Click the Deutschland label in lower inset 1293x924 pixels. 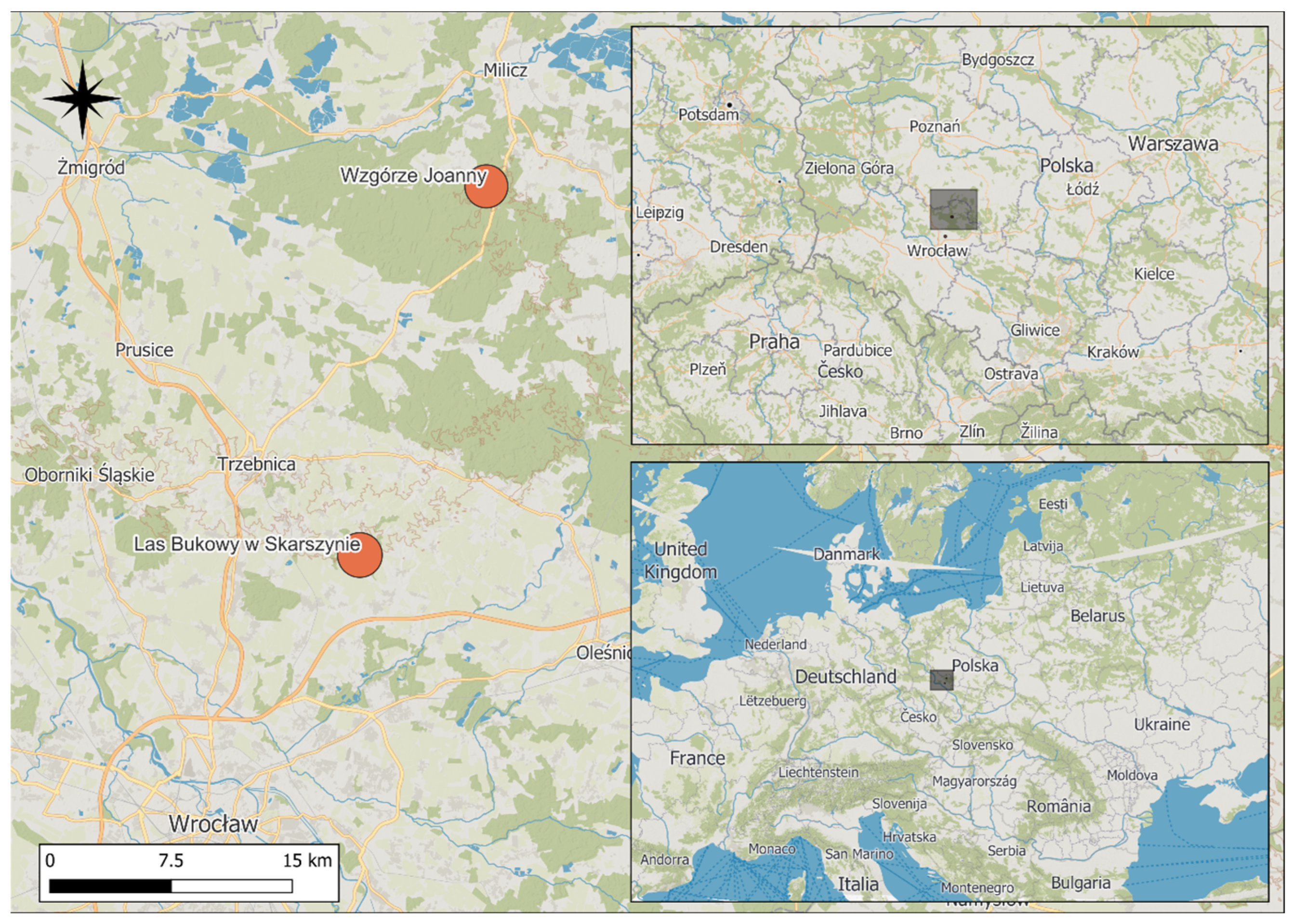click(846, 676)
